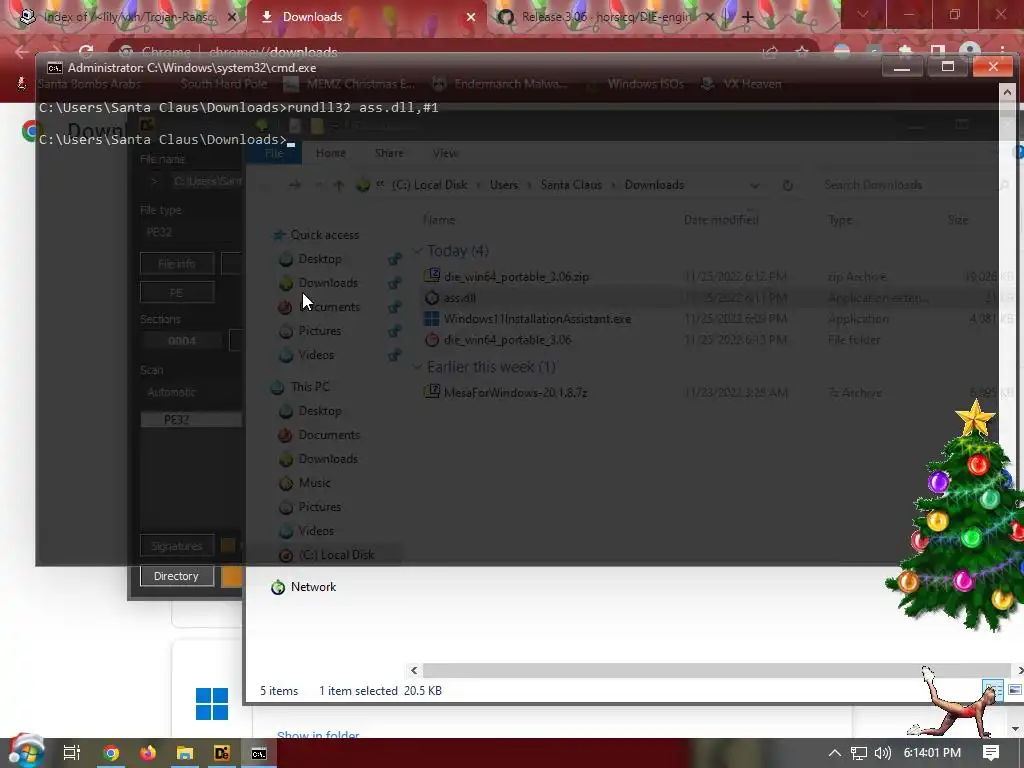The image size is (1024, 768).
Task: Open the Santa Bombs Arabs bookmark
Action: [78, 84]
